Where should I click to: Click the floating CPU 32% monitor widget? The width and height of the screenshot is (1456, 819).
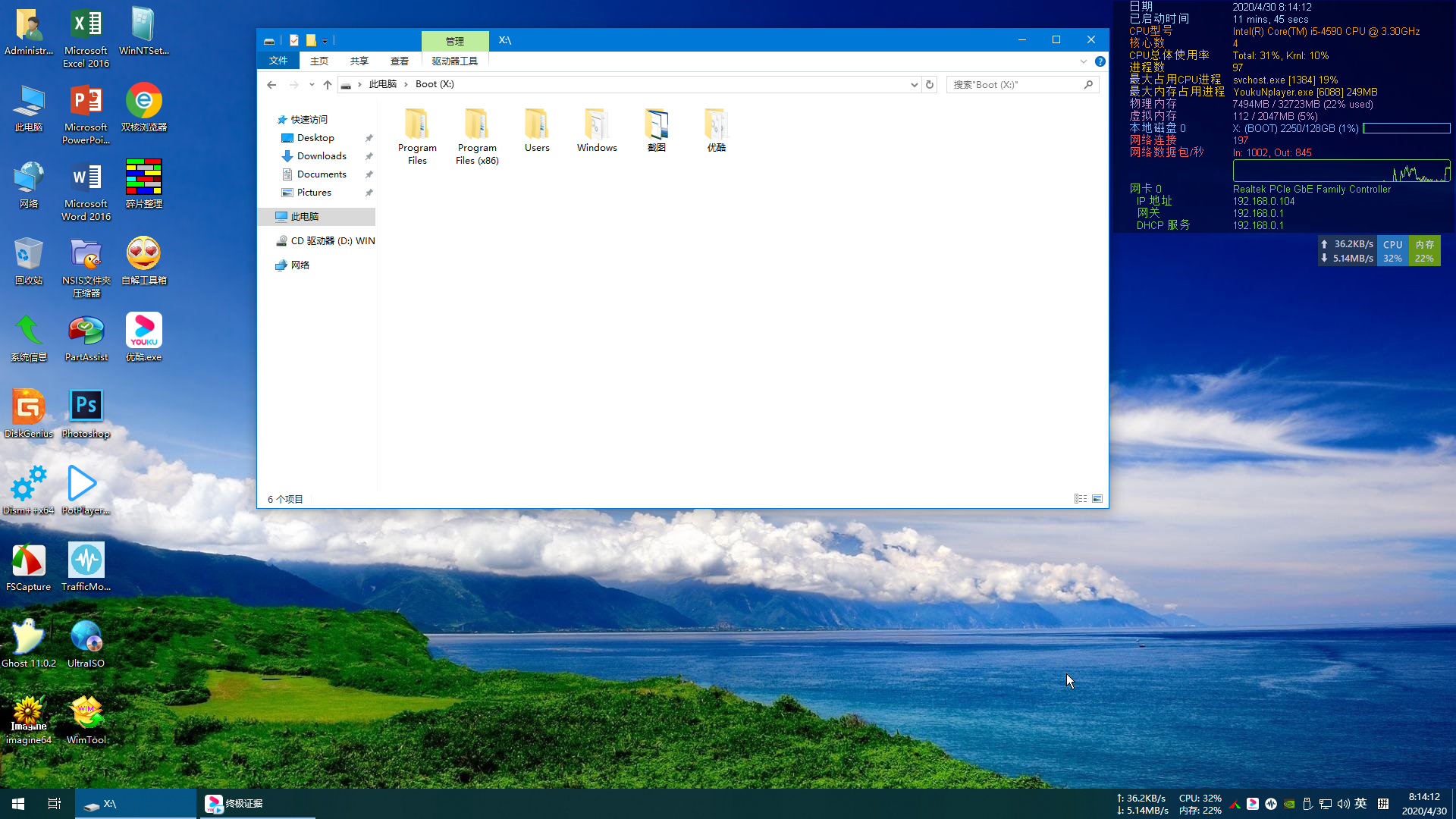pyautogui.click(x=1392, y=251)
